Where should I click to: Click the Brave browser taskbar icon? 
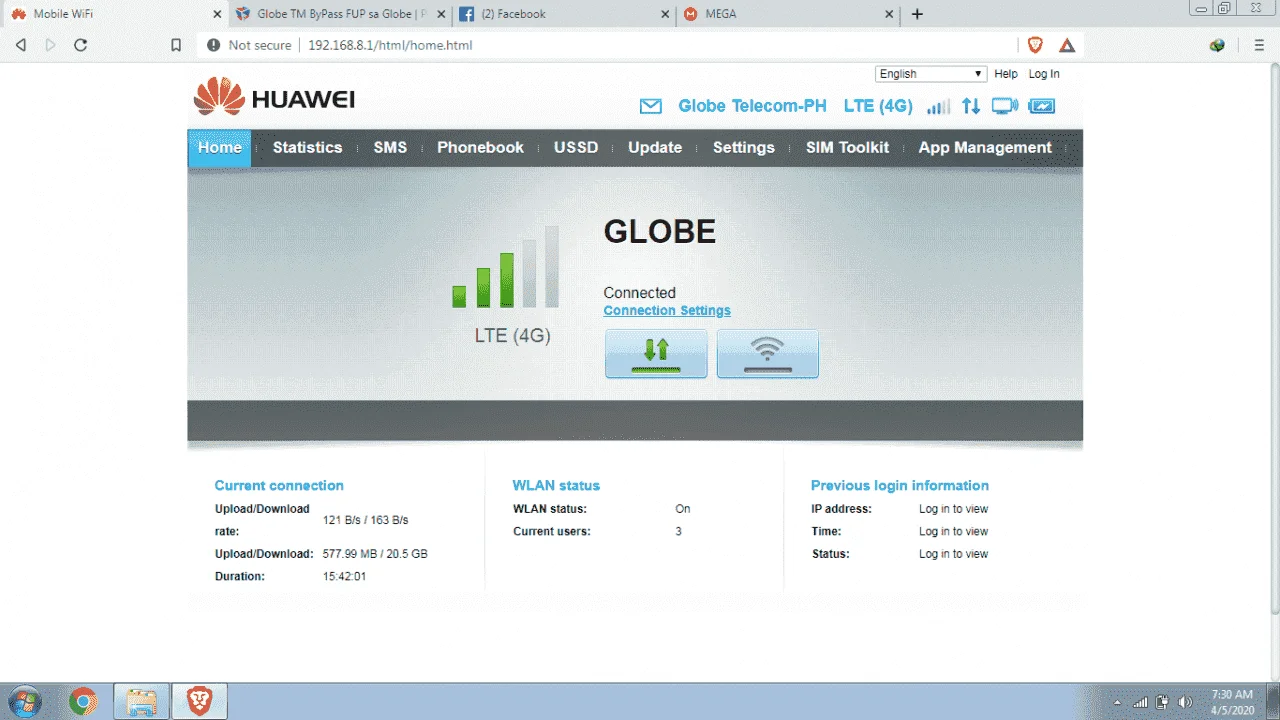point(200,701)
